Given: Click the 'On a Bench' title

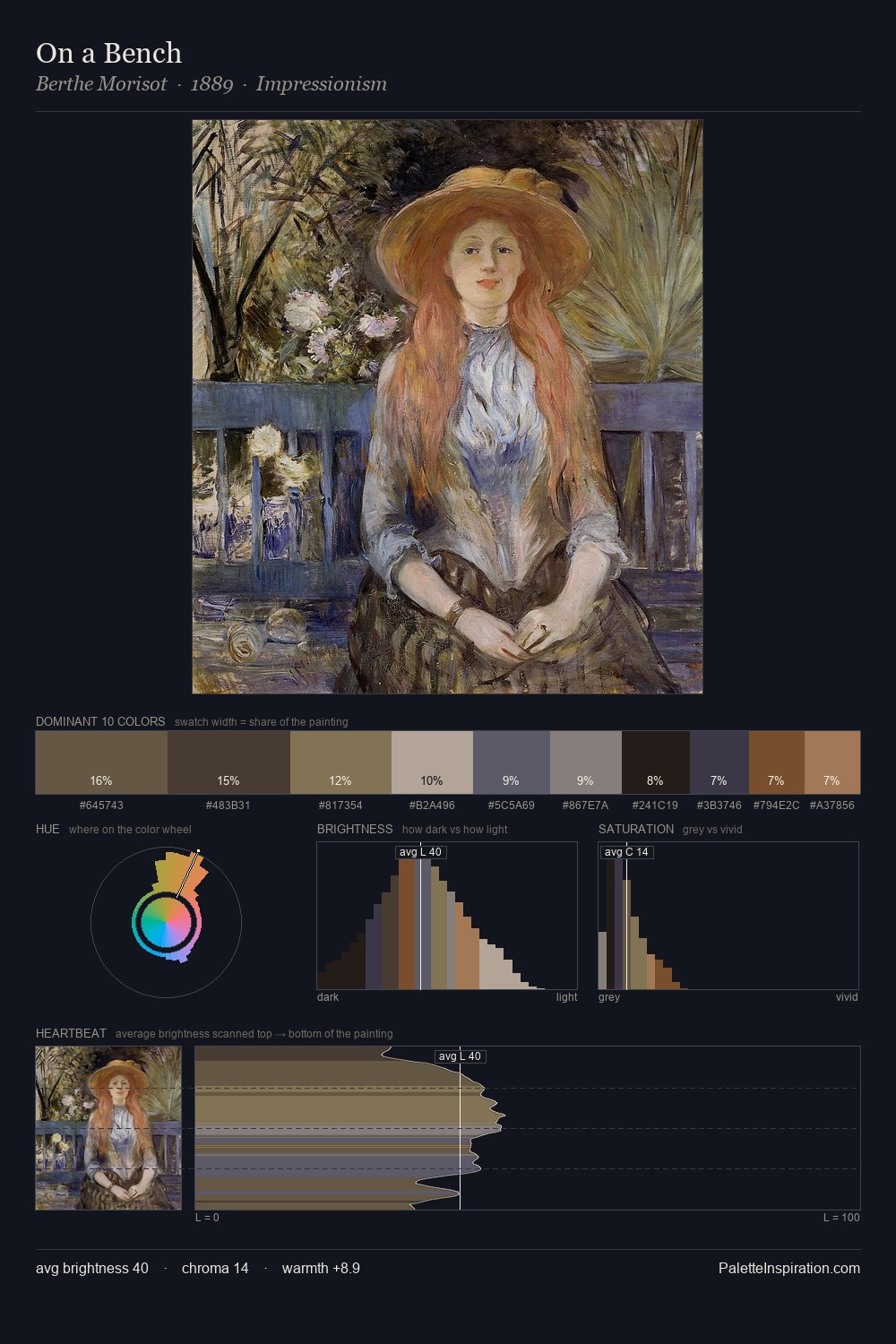Looking at the screenshot, I should [x=108, y=53].
